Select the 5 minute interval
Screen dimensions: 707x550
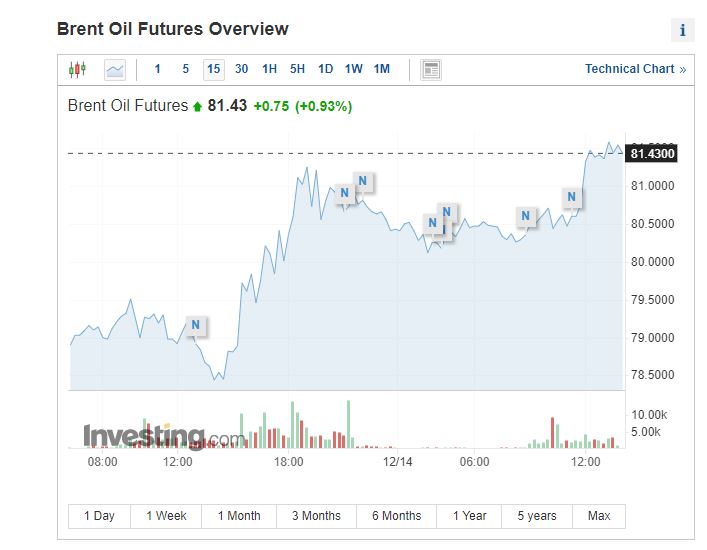click(x=185, y=69)
